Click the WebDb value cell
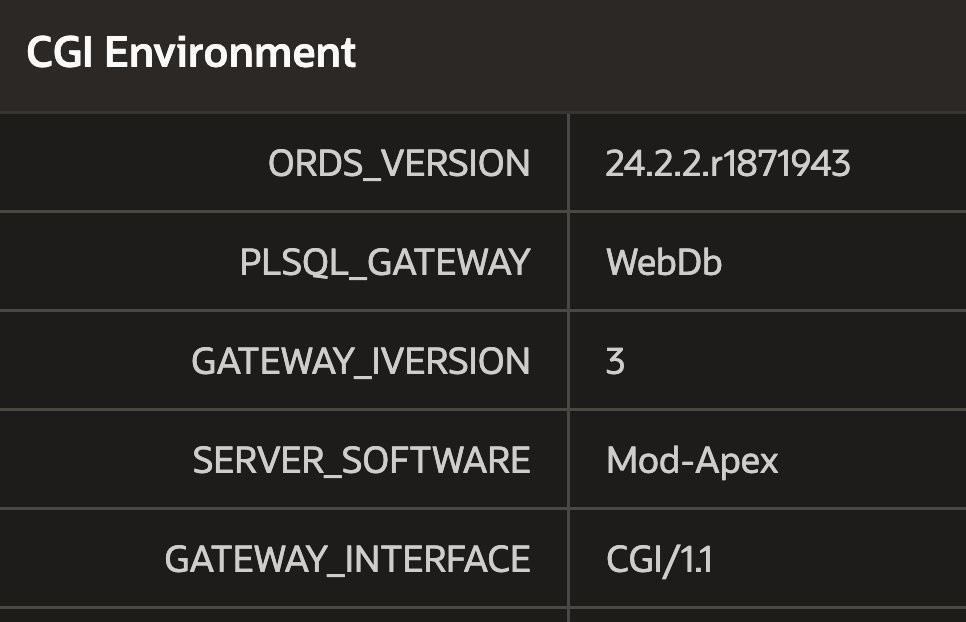The image size is (966, 622). pos(768,262)
